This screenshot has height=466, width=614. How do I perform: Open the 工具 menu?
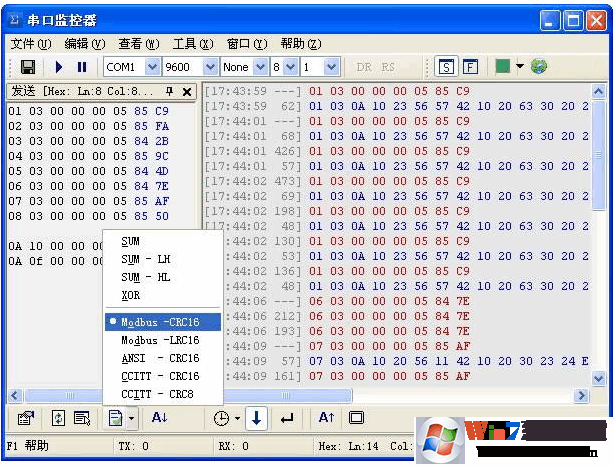coord(193,43)
